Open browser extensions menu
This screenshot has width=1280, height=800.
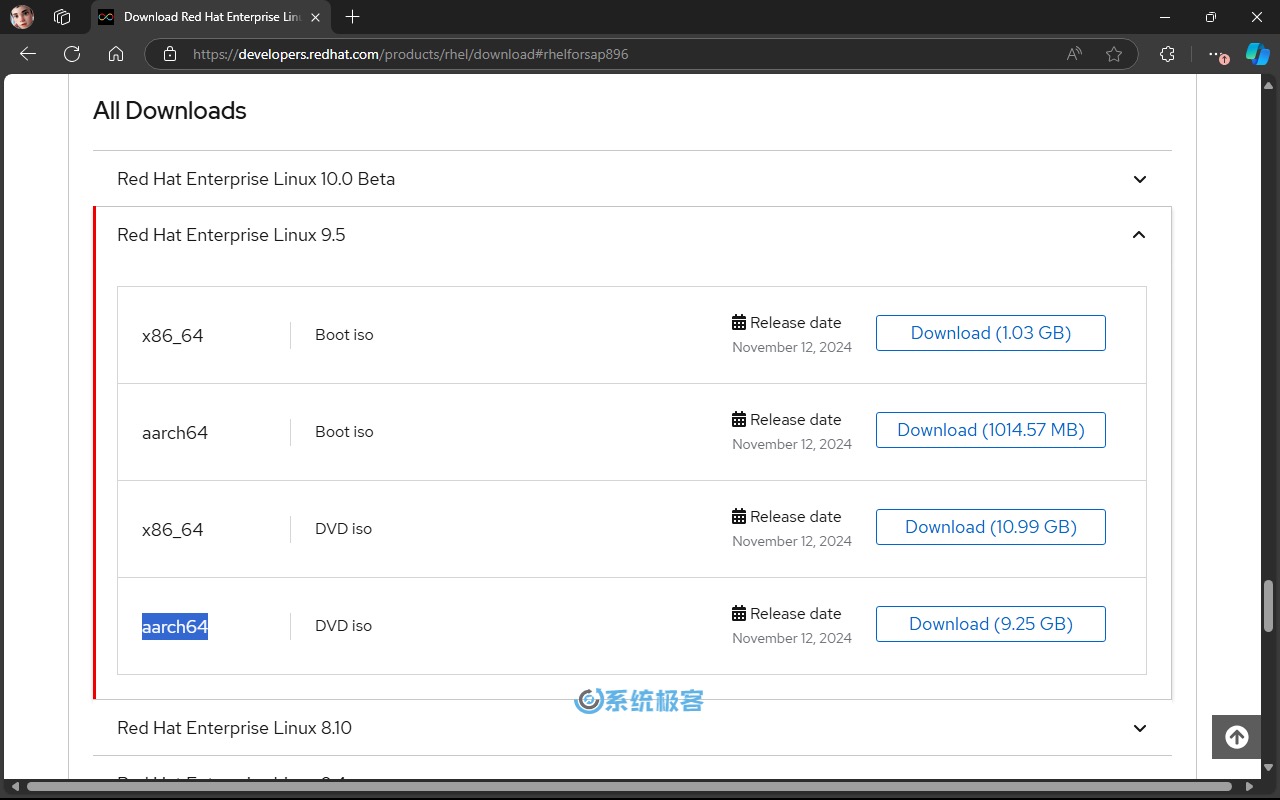1167,54
